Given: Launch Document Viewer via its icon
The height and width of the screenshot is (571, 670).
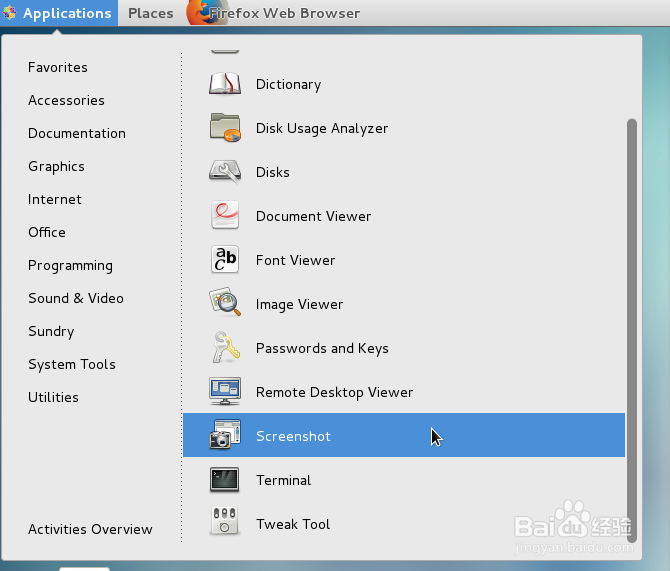Looking at the screenshot, I should [225, 216].
